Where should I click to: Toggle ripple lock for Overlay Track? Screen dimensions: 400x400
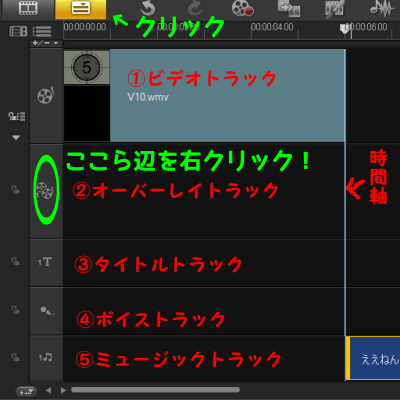15,190
